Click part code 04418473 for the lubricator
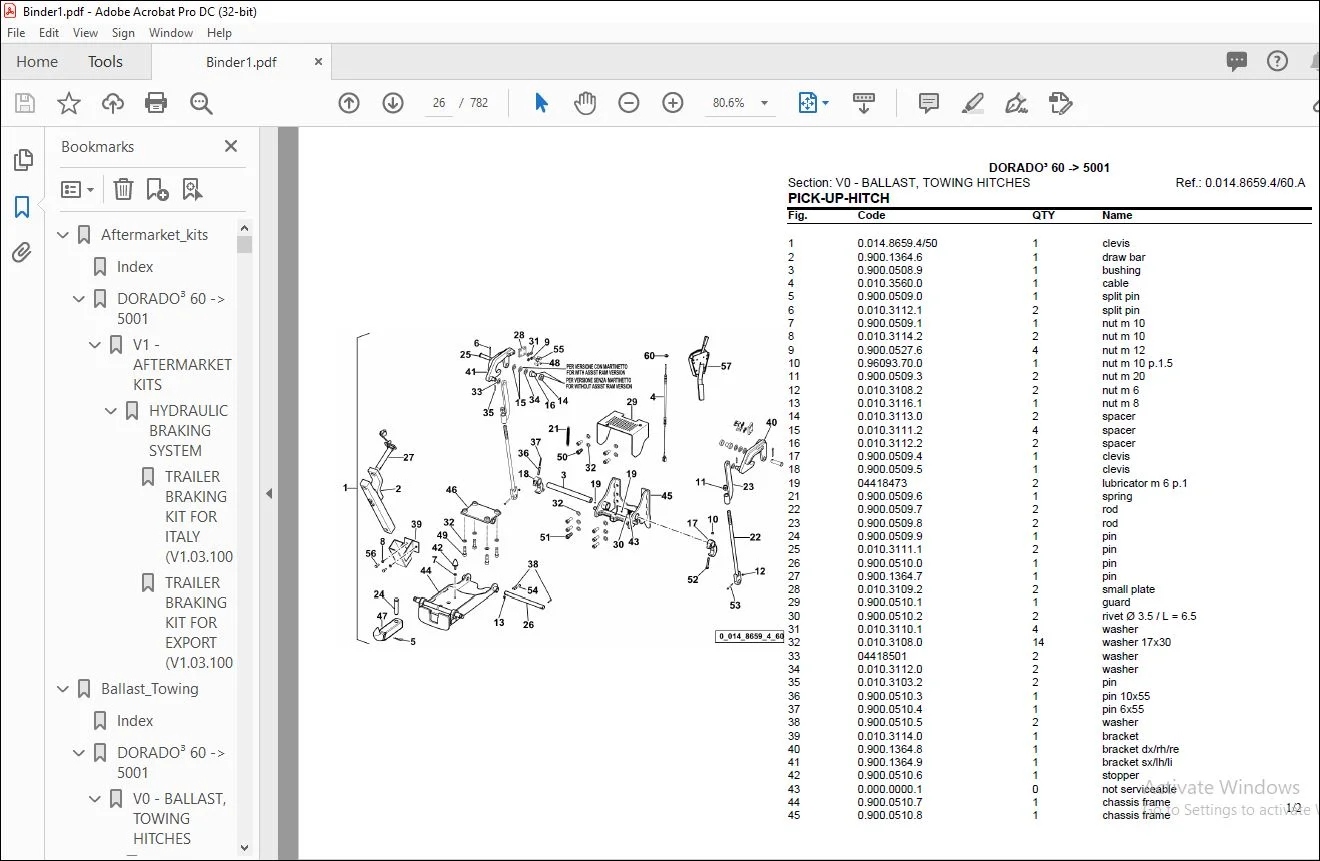Viewport: 1320px width, 861px height. [881, 483]
